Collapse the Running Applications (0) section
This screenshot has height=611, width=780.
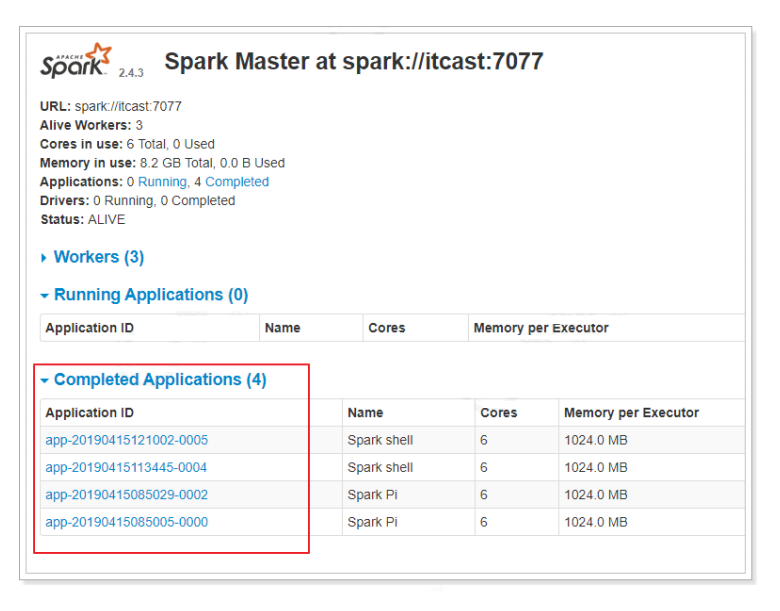click(x=144, y=295)
